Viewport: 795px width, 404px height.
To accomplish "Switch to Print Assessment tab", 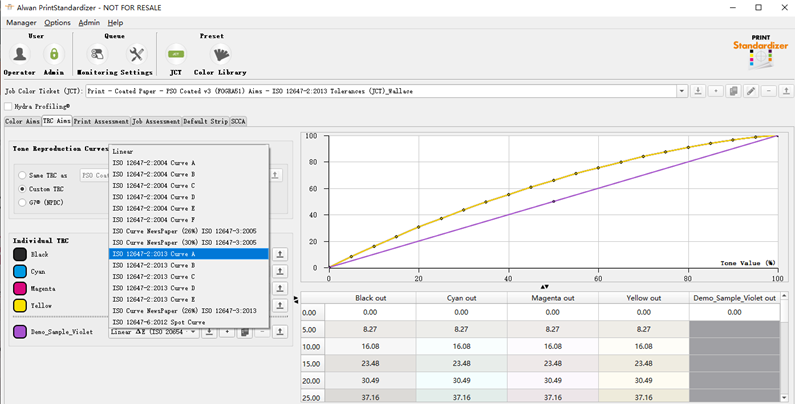I will (101, 122).
